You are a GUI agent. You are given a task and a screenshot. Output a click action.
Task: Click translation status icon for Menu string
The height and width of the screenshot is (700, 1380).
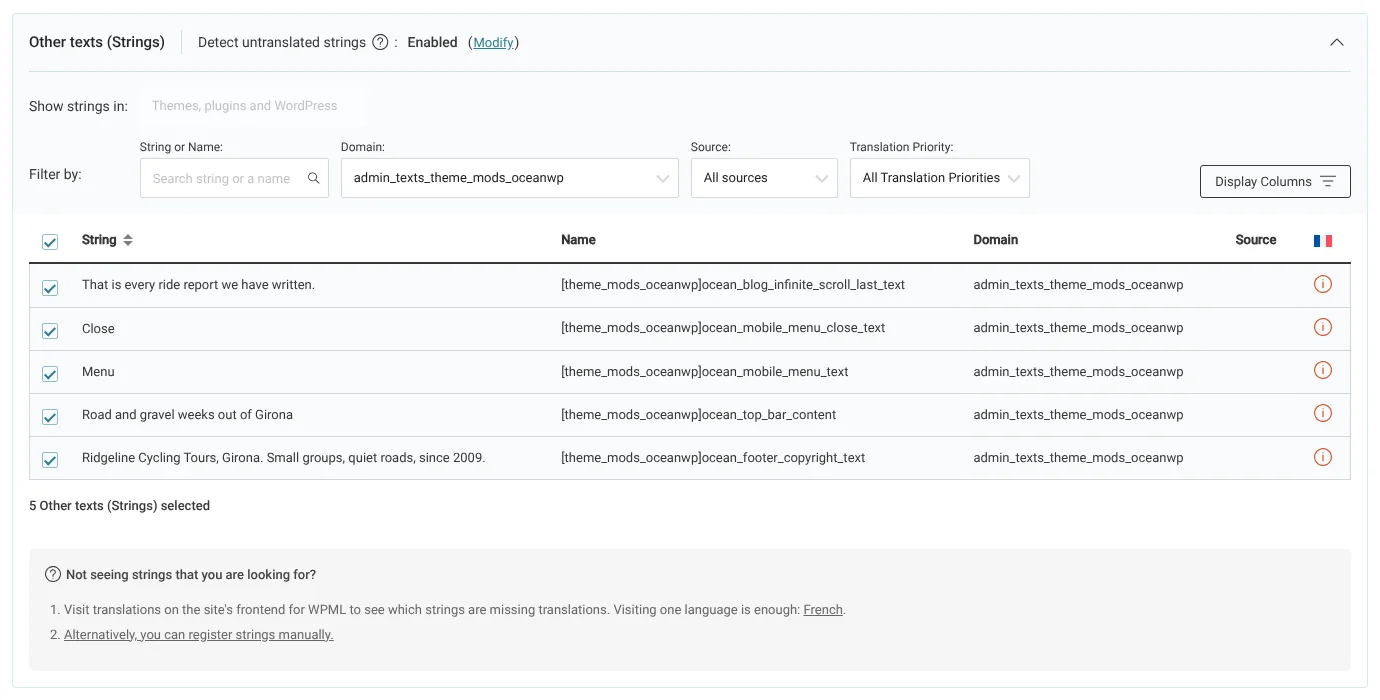pyautogui.click(x=1322, y=371)
